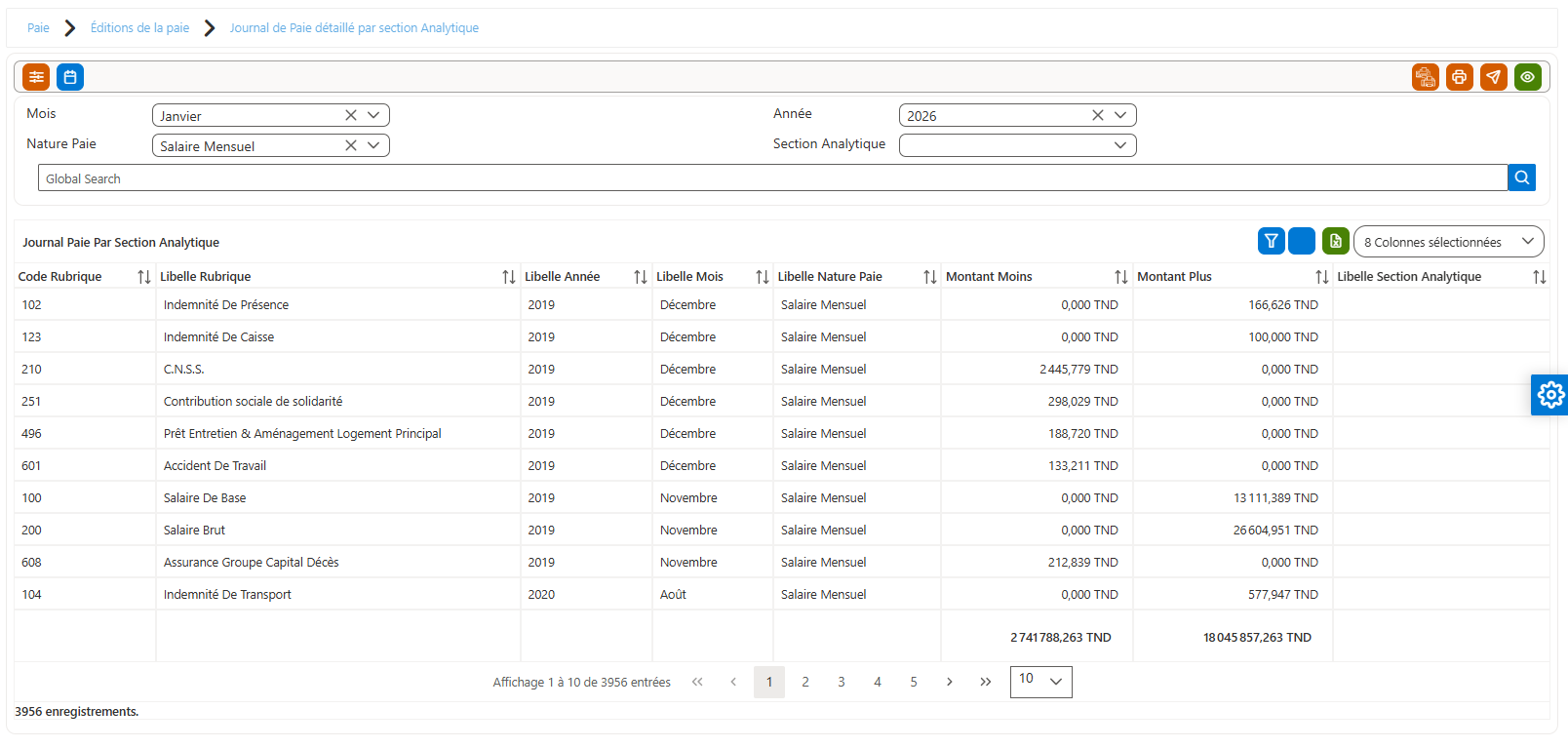
Task: Click the paper plane send icon
Action: (1494, 77)
